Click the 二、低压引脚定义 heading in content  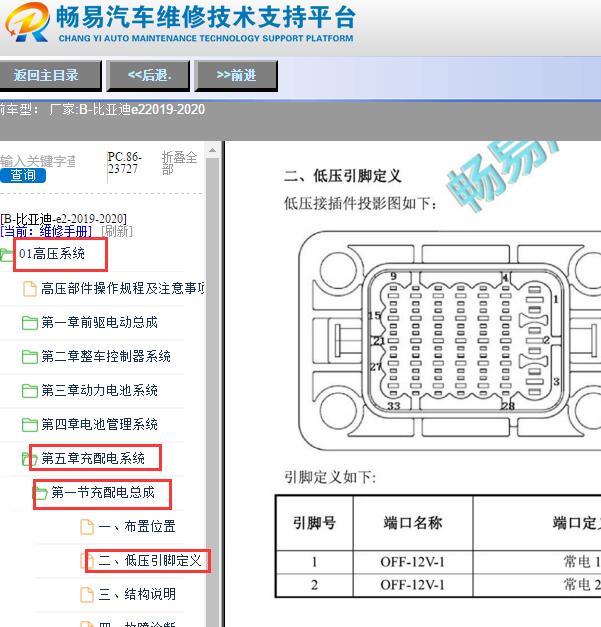click(x=343, y=176)
